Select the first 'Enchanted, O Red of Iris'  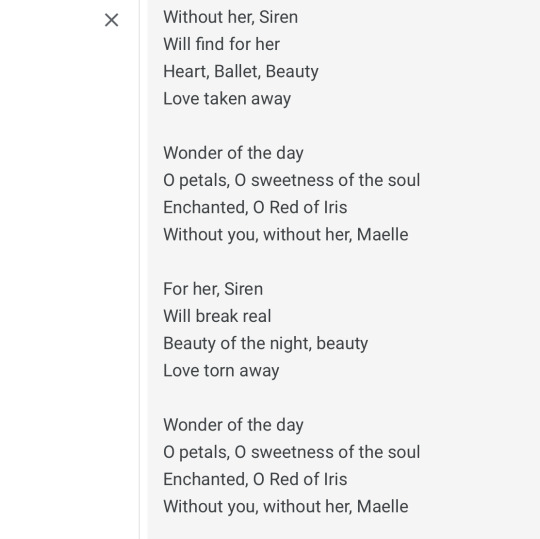pyautogui.click(x=255, y=208)
